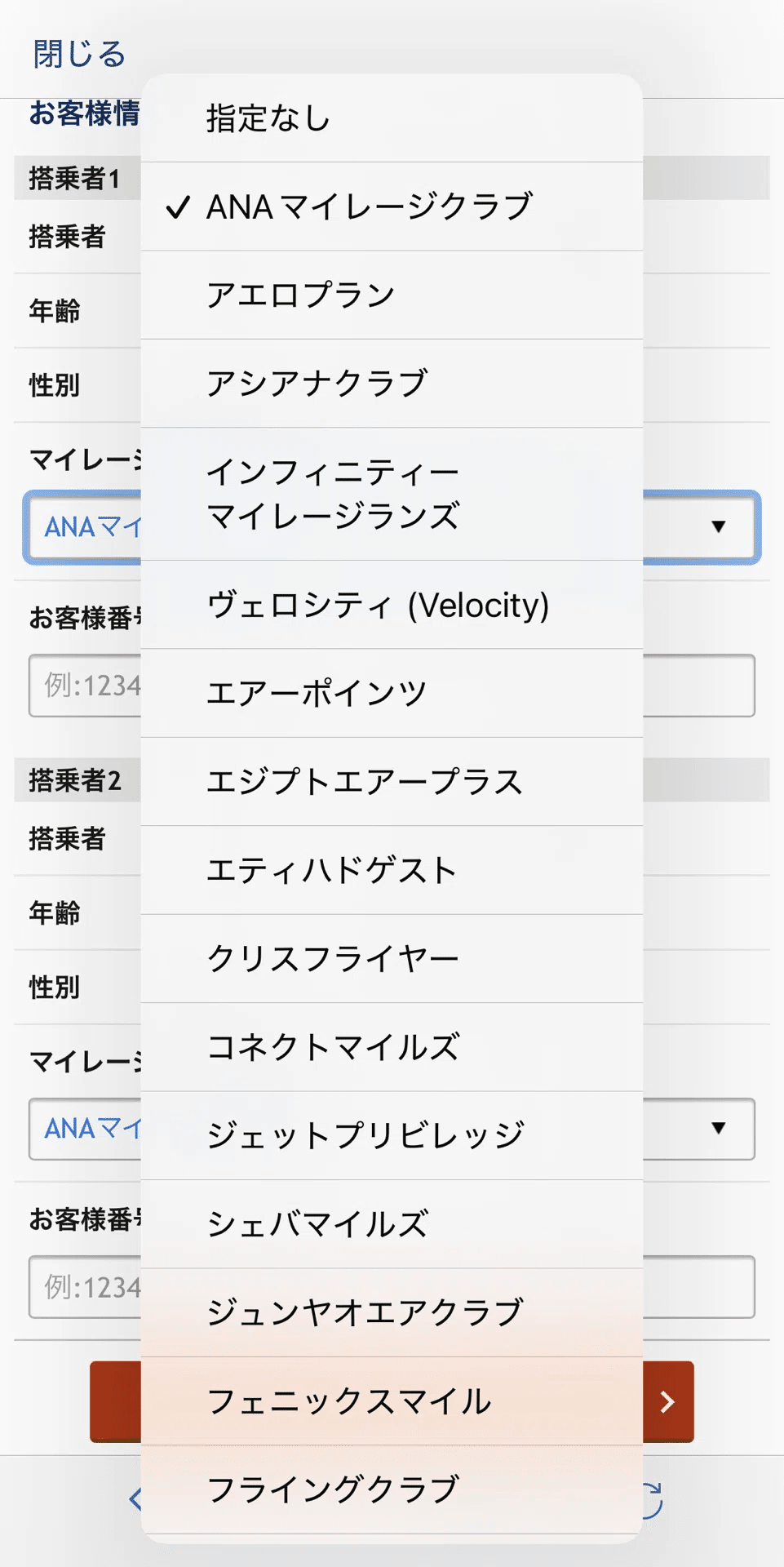Select エジプトエアープラス program
Screen dimensions: 784x1567
tap(392, 782)
